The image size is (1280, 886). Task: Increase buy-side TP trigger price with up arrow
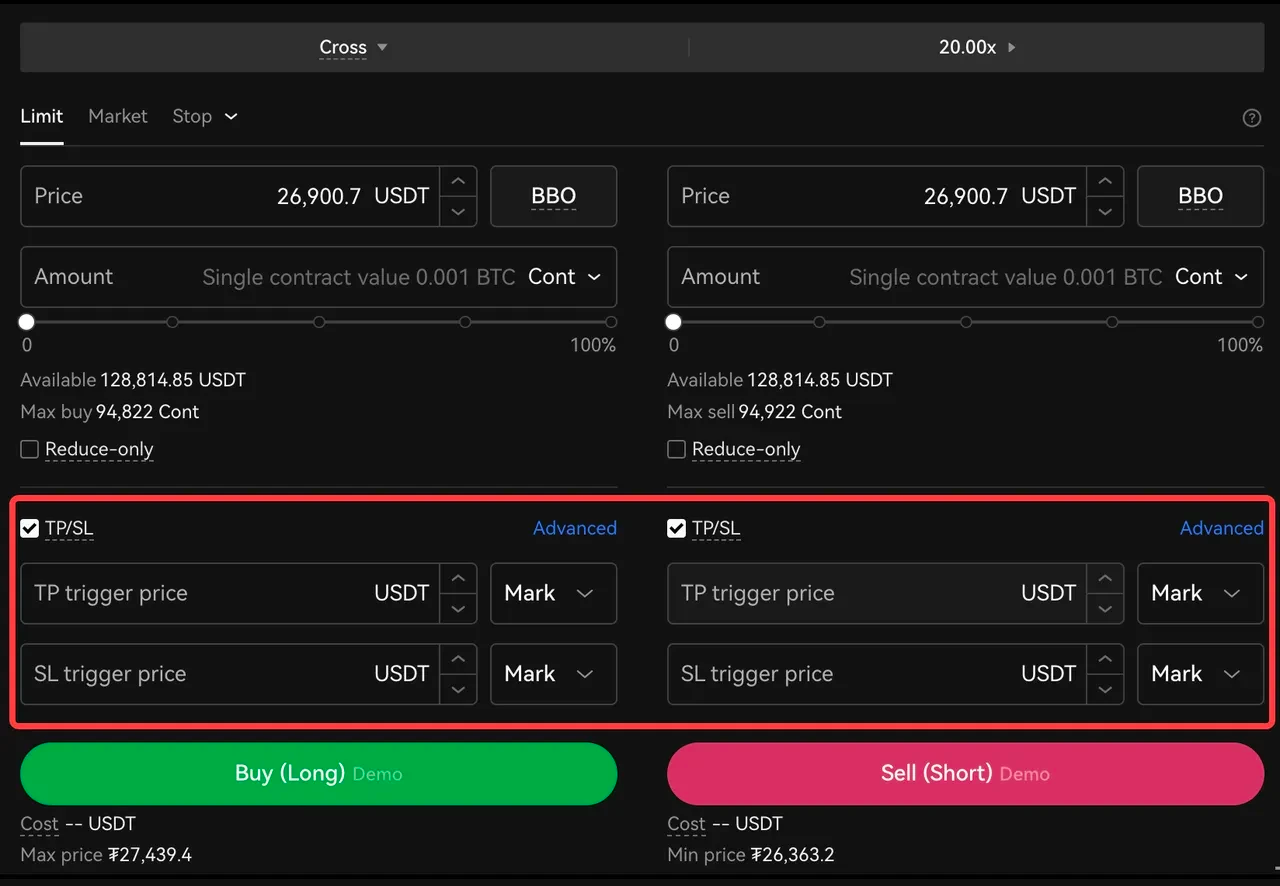click(x=458, y=578)
